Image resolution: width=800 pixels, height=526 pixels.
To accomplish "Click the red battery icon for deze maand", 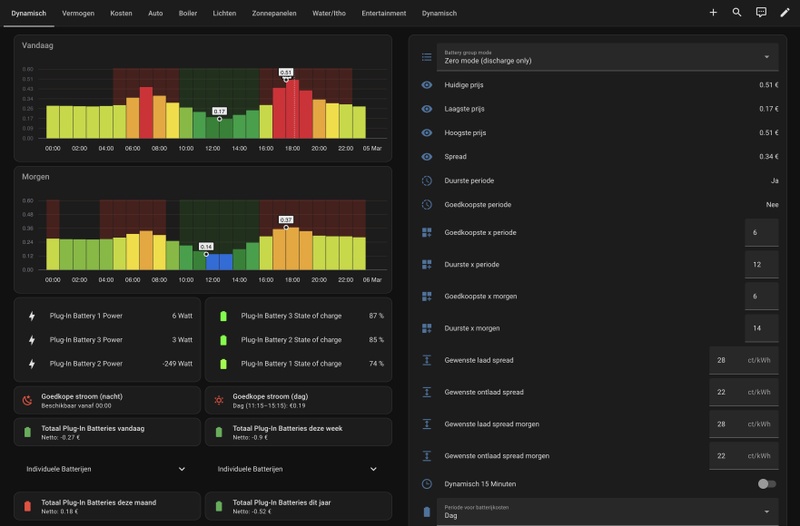I will tap(28, 503).
